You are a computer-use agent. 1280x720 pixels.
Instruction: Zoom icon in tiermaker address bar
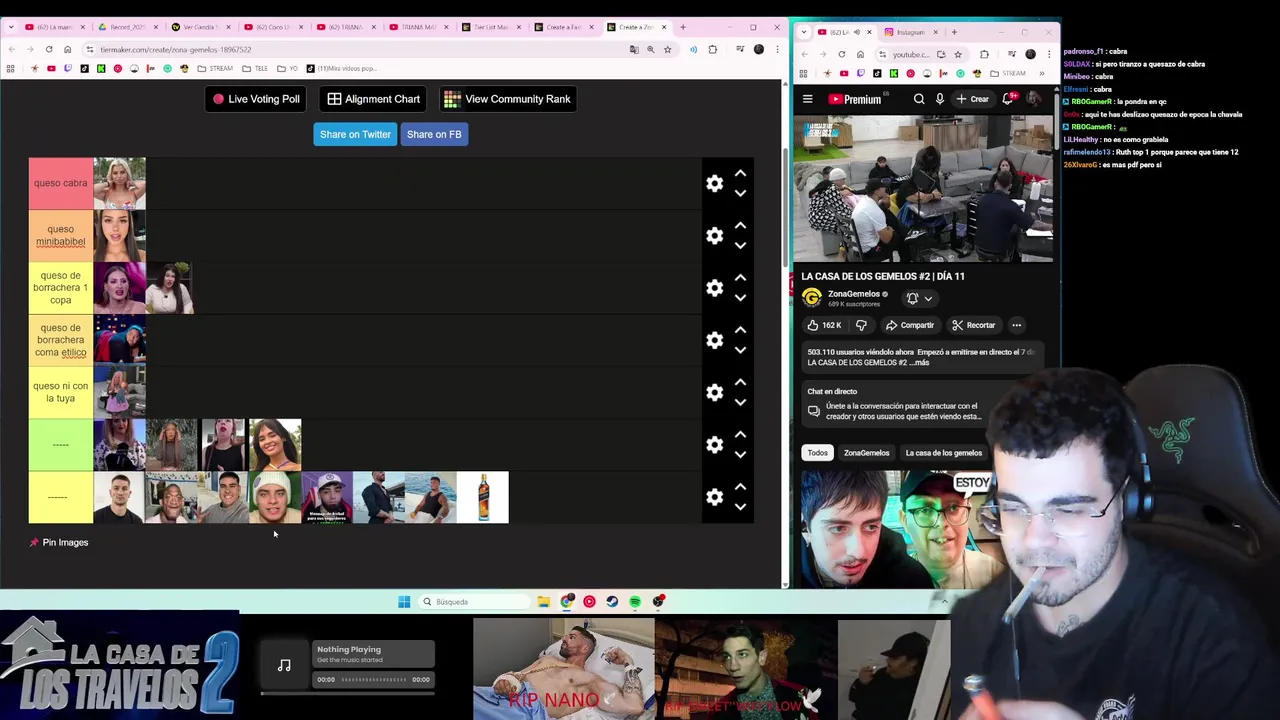pos(650,49)
